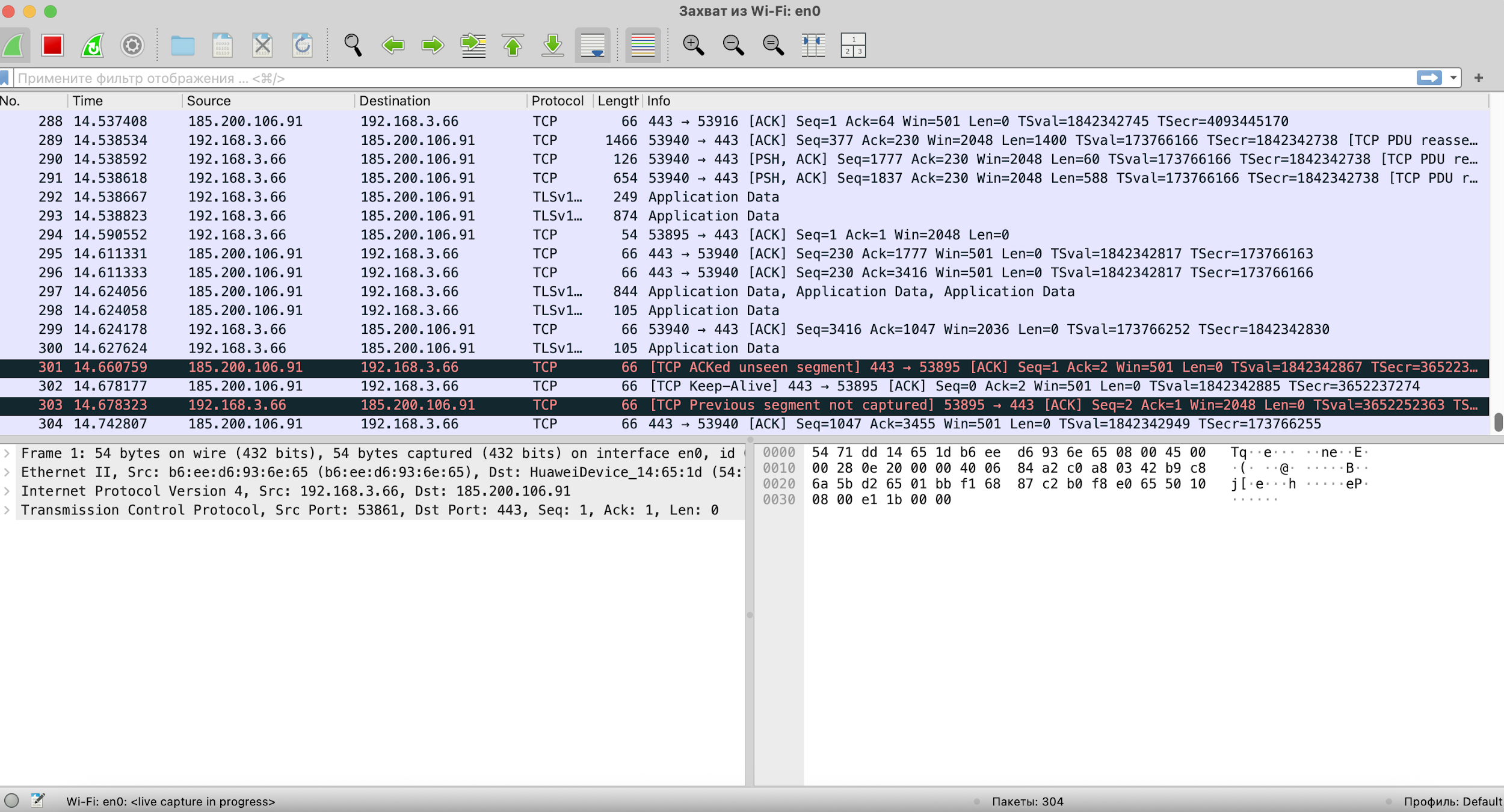Click the apply display filter arrow button
1504x812 pixels.
point(1429,78)
